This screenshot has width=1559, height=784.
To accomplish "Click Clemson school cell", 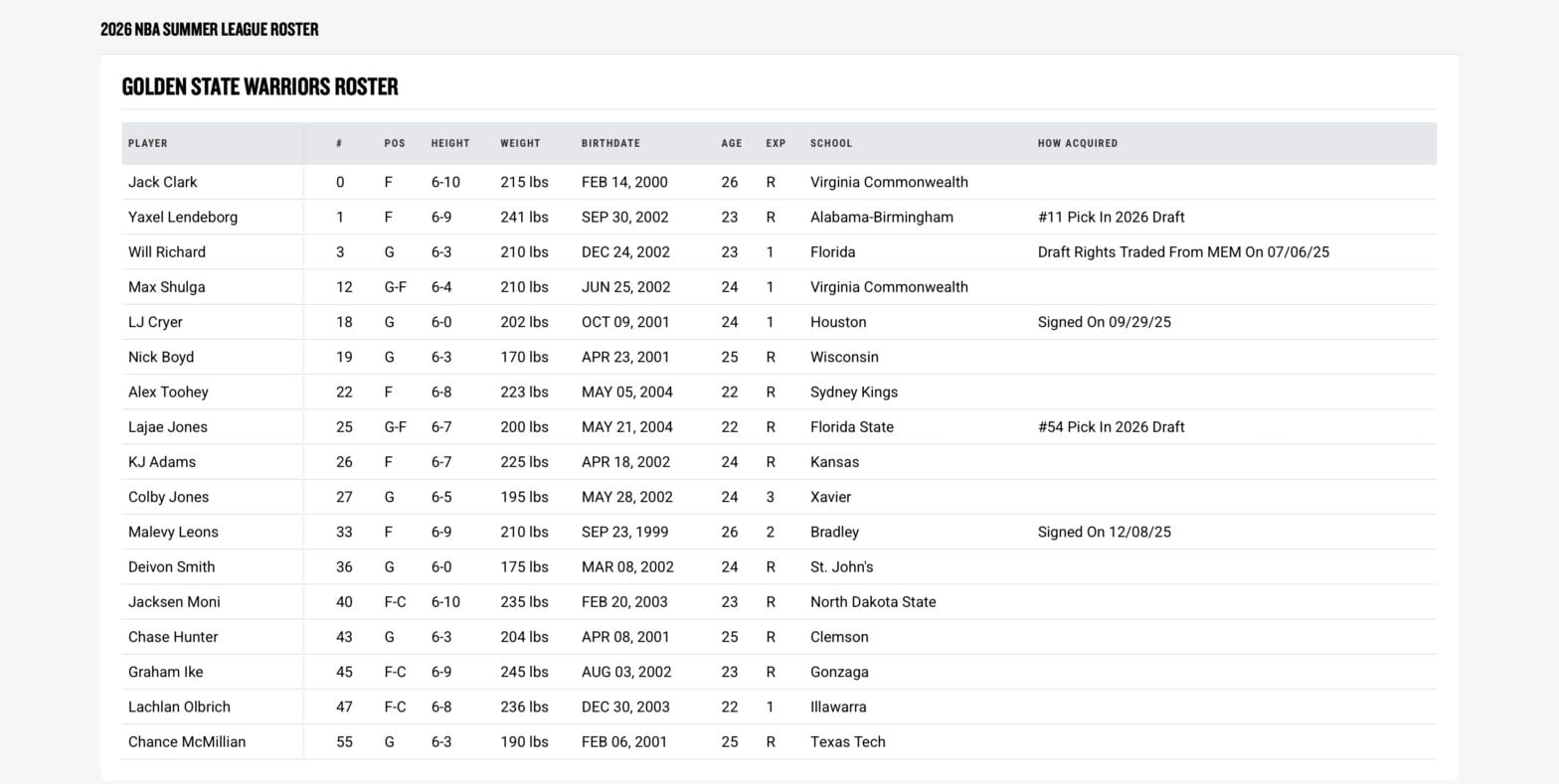I will (839, 637).
